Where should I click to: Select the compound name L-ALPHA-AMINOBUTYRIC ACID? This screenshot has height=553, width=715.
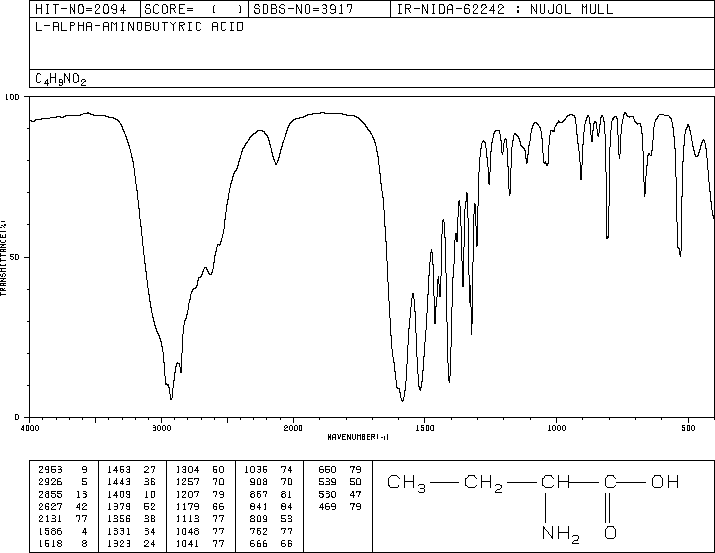pyautogui.click(x=140, y=27)
